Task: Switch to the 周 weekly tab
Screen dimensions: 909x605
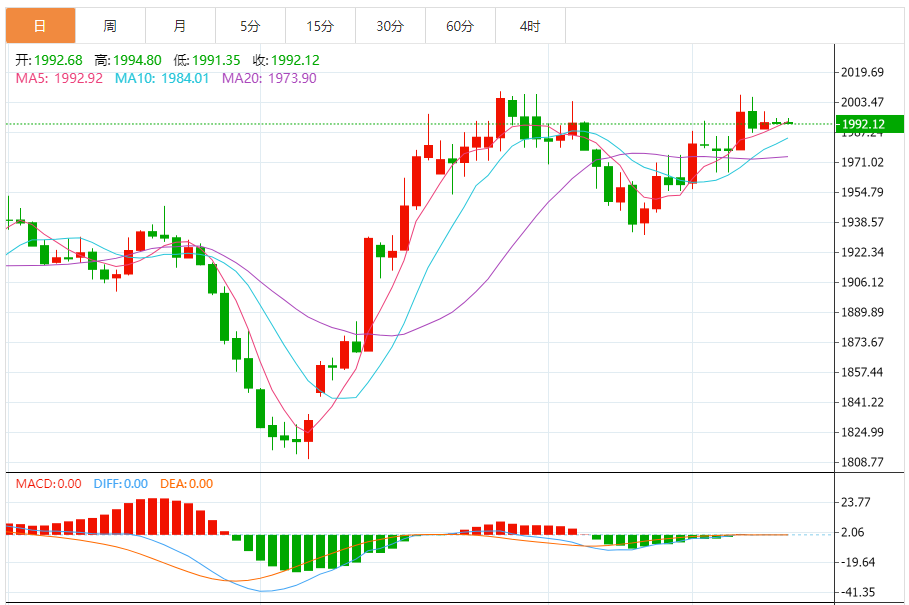Action: (x=110, y=25)
